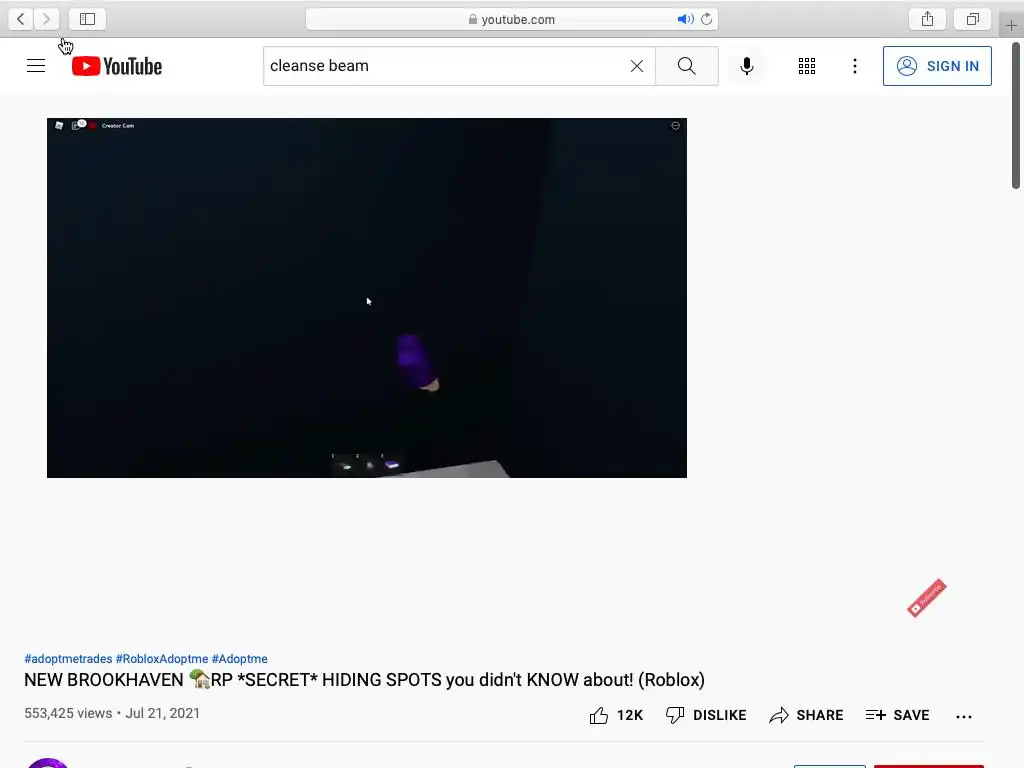This screenshot has height=768, width=1024.
Task: Open the settings three-dot menu
Action: pos(855,66)
